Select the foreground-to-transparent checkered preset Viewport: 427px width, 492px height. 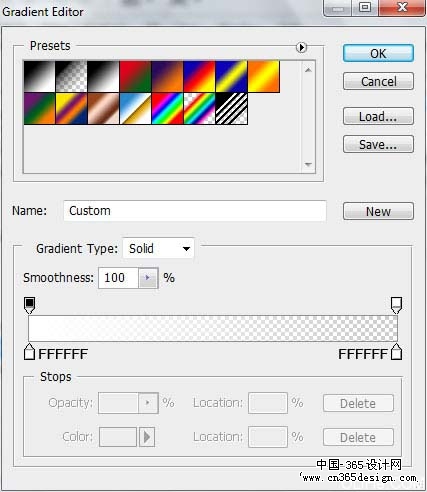pos(71,76)
